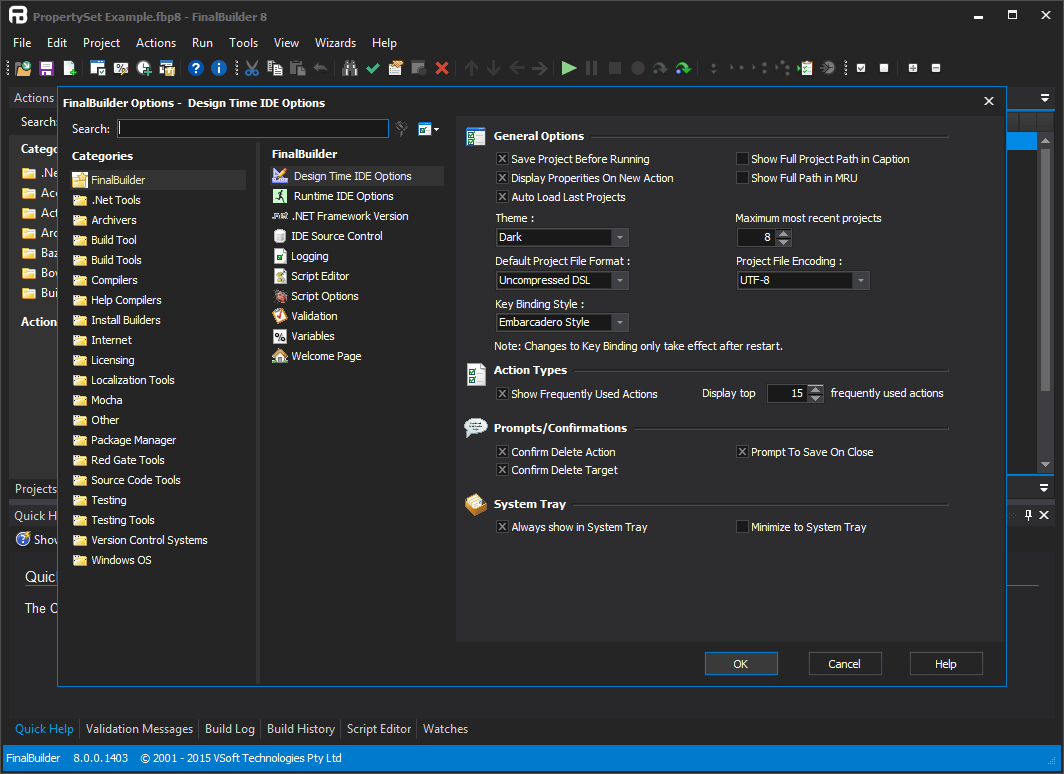The width and height of the screenshot is (1064, 774).
Task: Open .NET Framework Version options
Action: tap(349, 216)
